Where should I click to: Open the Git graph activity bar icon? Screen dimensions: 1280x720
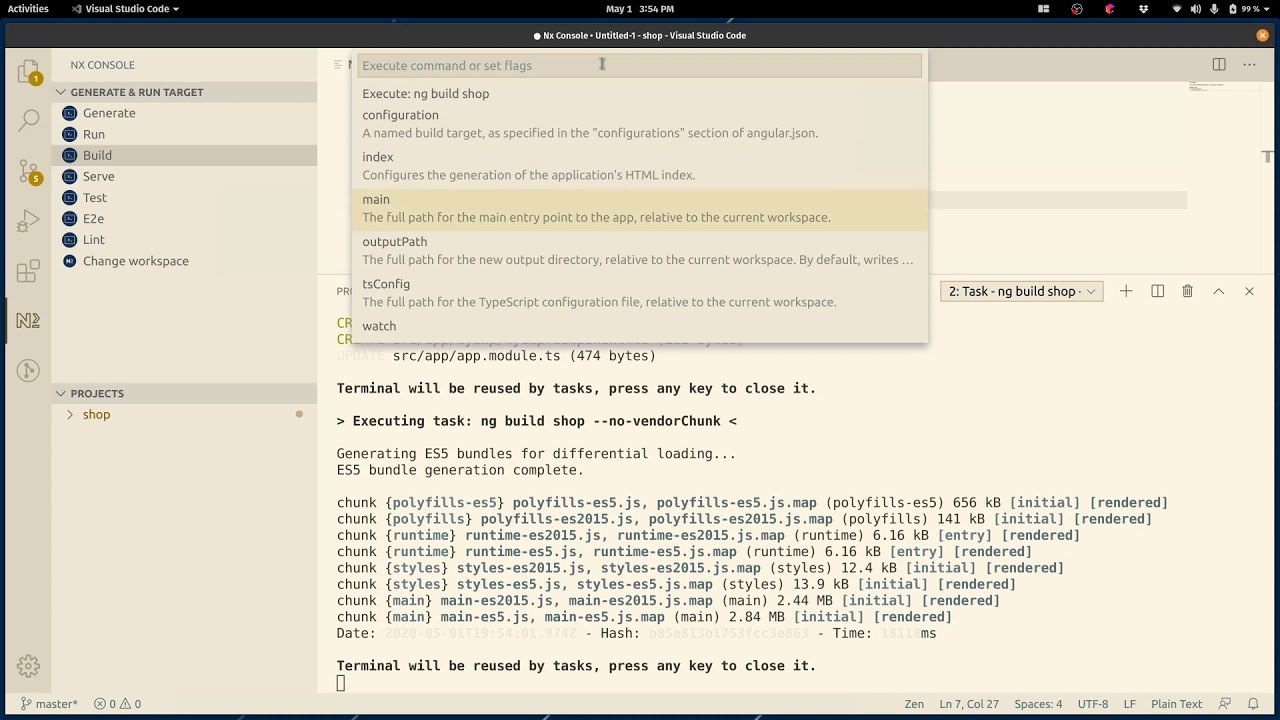(x=28, y=371)
